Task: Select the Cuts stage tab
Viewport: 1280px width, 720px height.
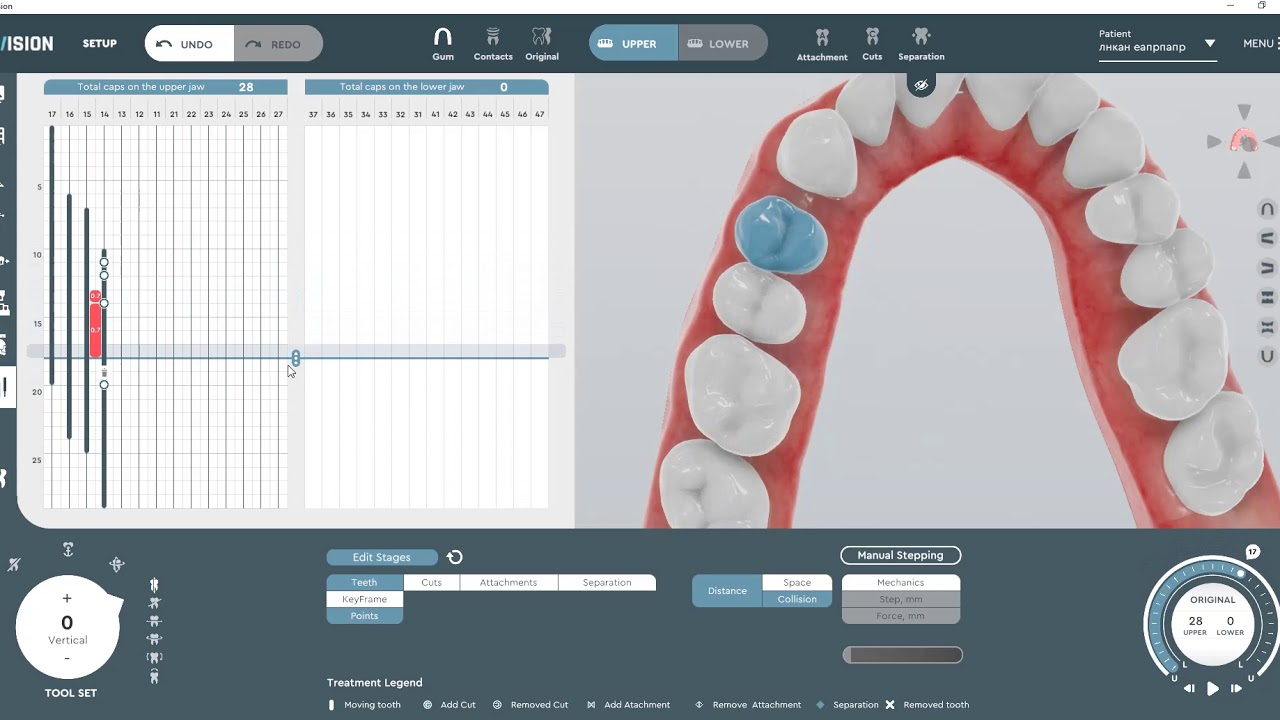Action: coord(432,582)
